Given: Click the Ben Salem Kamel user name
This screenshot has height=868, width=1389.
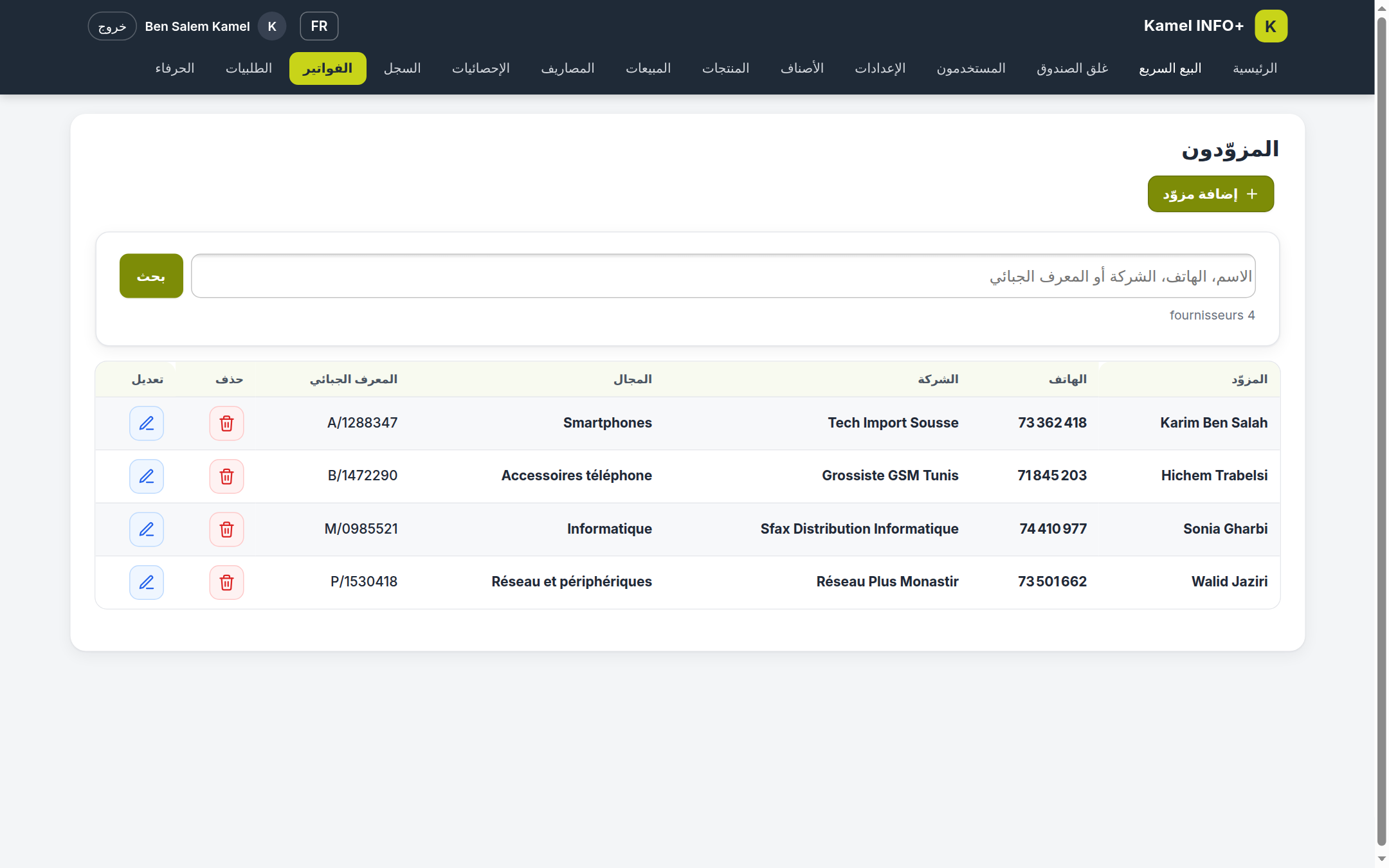Looking at the screenshot, I should point(197,26).
